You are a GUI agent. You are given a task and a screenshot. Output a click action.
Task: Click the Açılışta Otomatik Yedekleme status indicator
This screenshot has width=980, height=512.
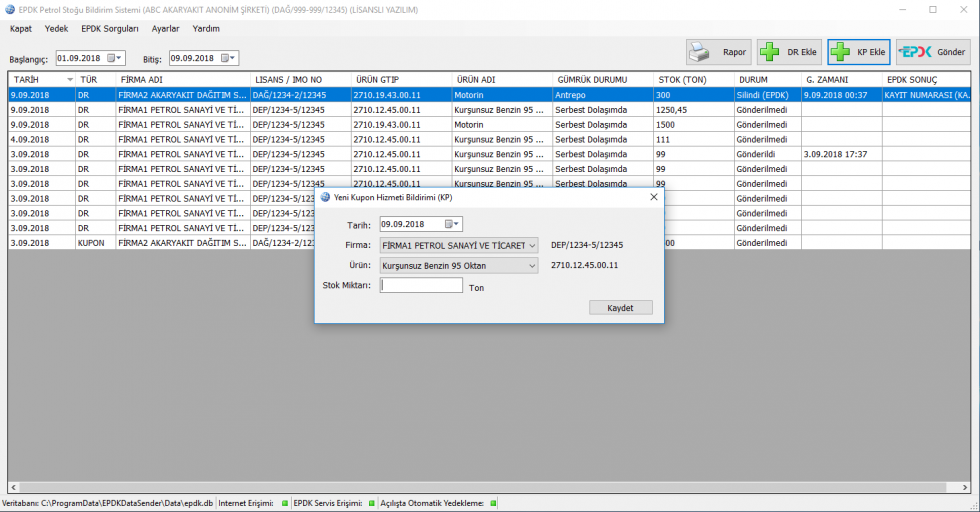click(x=493, y=503)
